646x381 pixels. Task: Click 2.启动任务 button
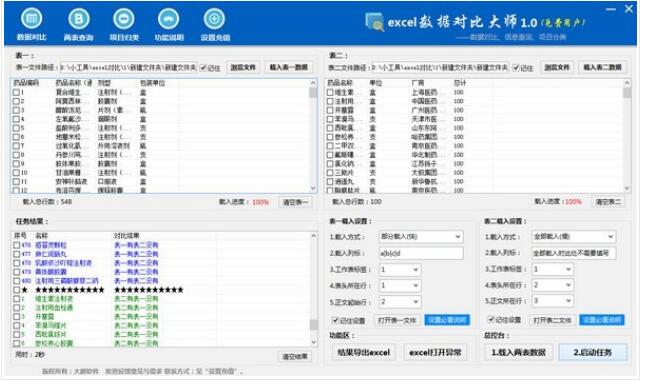tap(593, 353)
